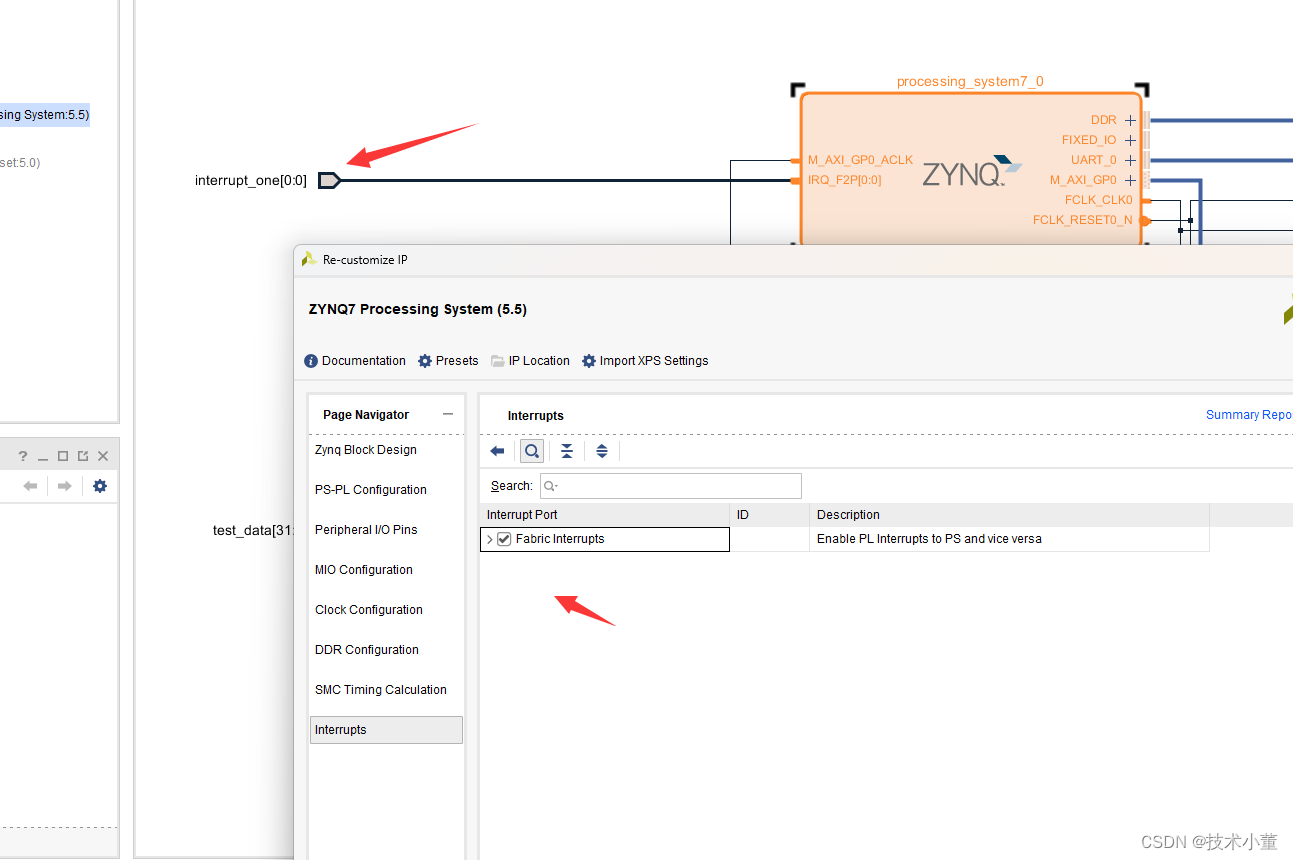Viewport: 1293px width, 860px height.
Task: Toggle the Fabric Interrupts checkbox
Action: tap(504, 539)
